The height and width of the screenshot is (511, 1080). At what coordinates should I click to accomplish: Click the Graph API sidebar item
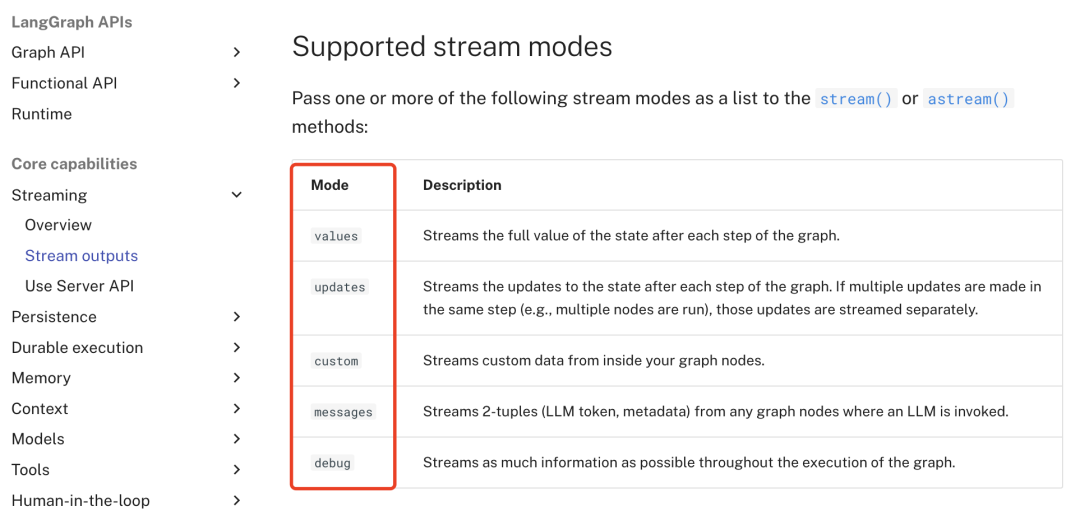pos(48,52)
